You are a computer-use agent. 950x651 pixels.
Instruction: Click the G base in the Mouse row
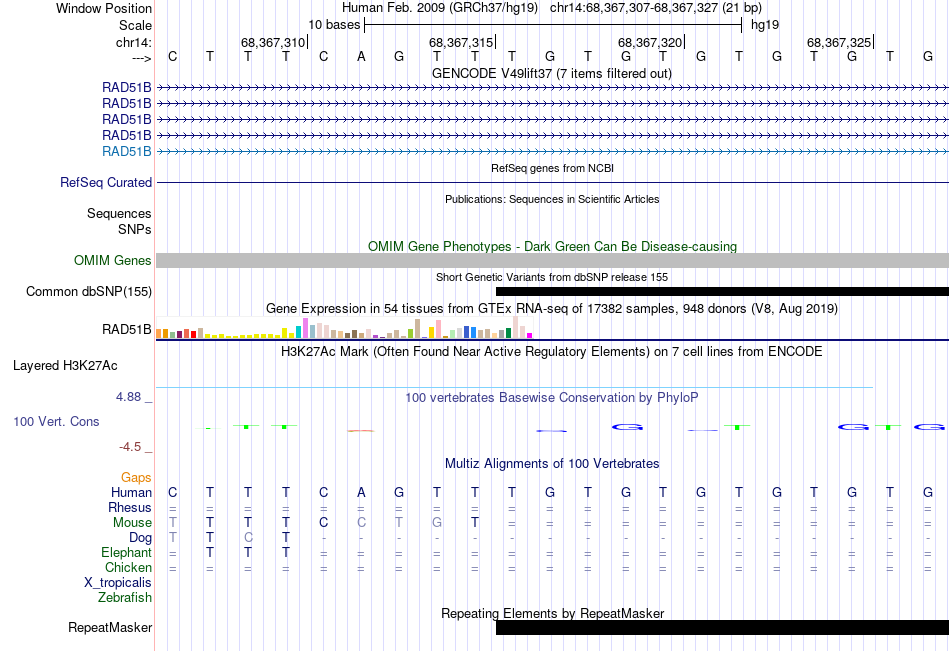[x=437, y=522]
